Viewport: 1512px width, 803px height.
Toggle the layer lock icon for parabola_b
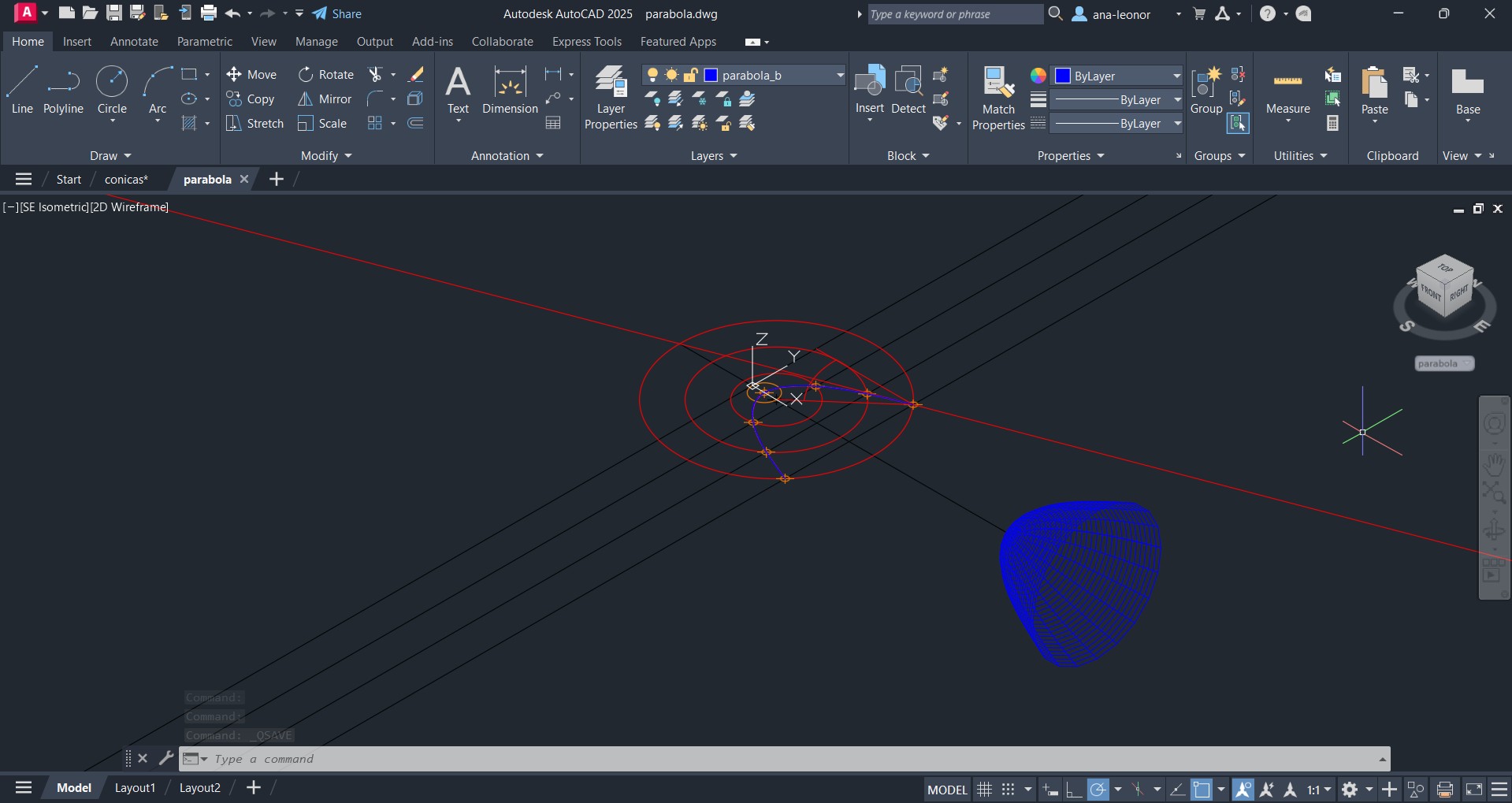(x=690, y=76)
